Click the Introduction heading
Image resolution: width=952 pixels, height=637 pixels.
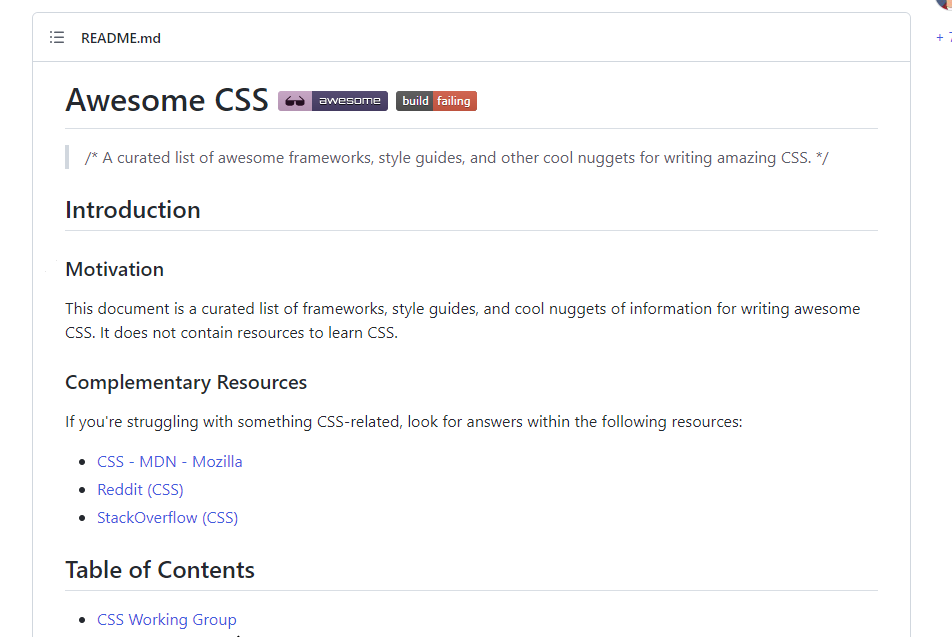[133, 210]
